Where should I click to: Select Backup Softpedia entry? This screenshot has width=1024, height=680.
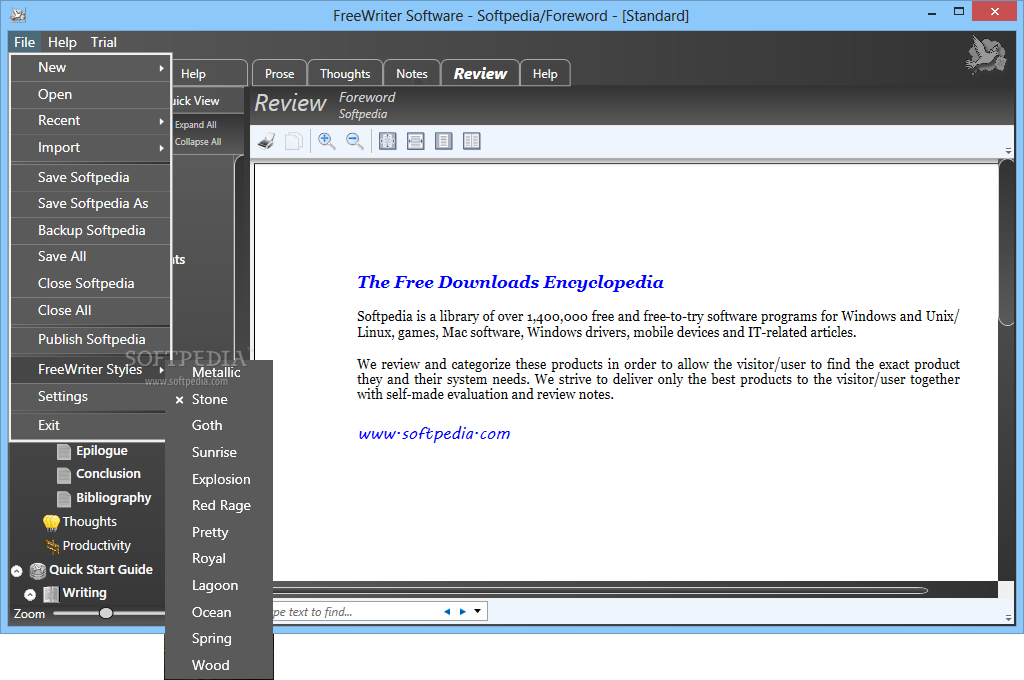pos(91,230)
